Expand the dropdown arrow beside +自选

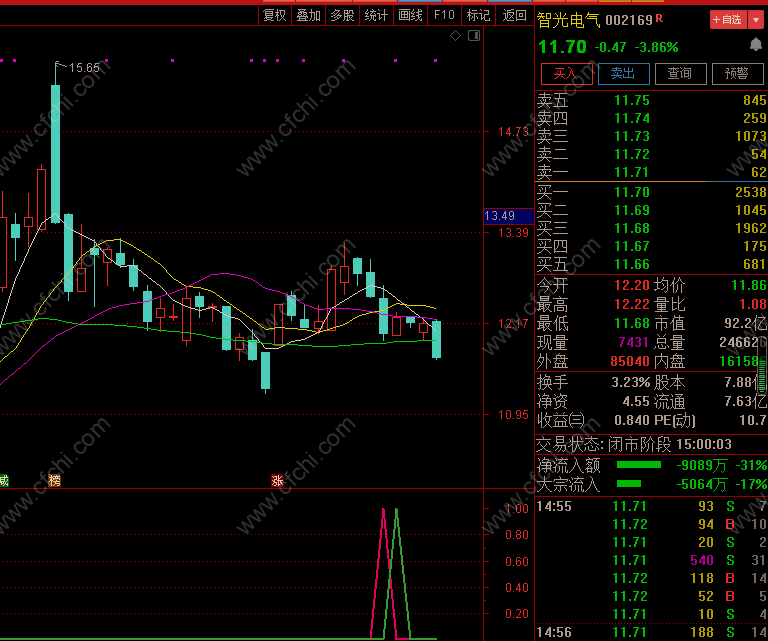(x=756, y=20)
